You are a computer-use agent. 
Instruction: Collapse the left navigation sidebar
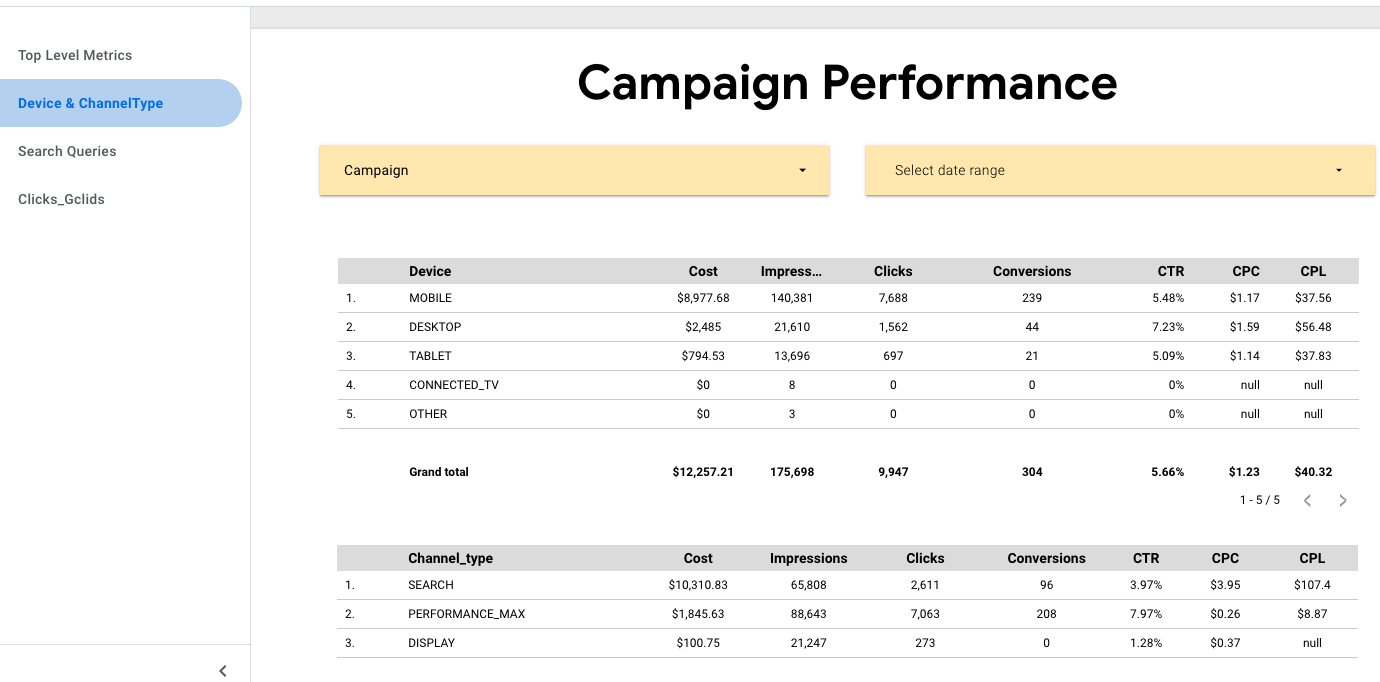click(x=223, y=671)
